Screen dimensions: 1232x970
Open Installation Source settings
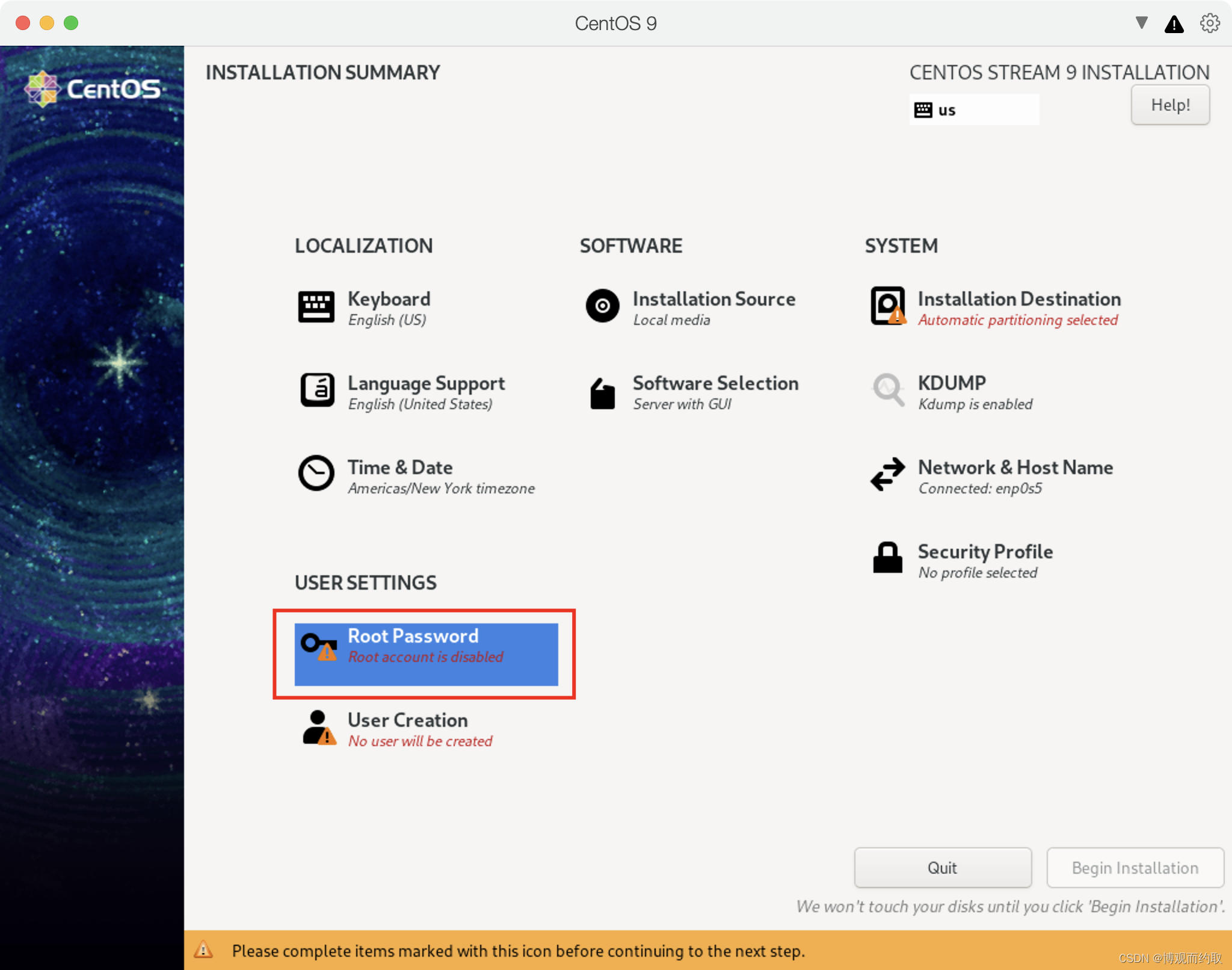tap(714, 298)
